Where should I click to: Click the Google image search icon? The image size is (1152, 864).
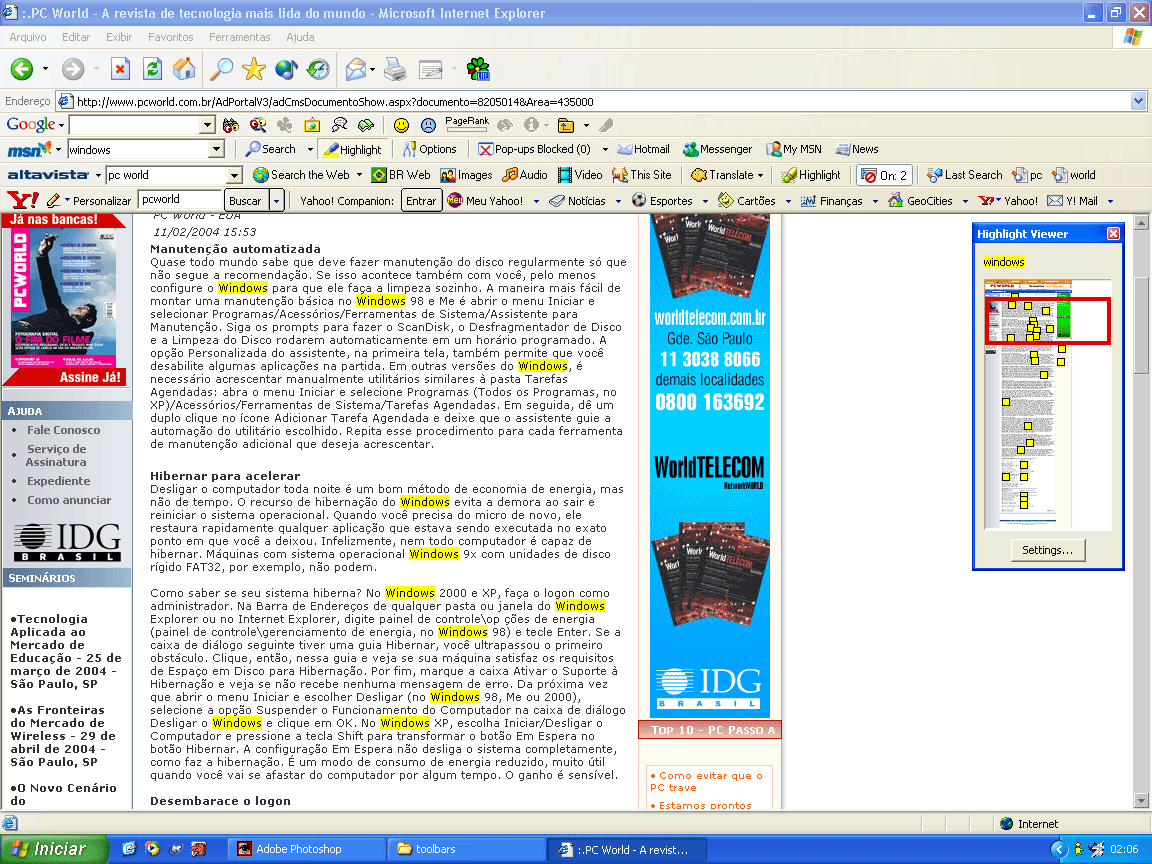point(312,126)
